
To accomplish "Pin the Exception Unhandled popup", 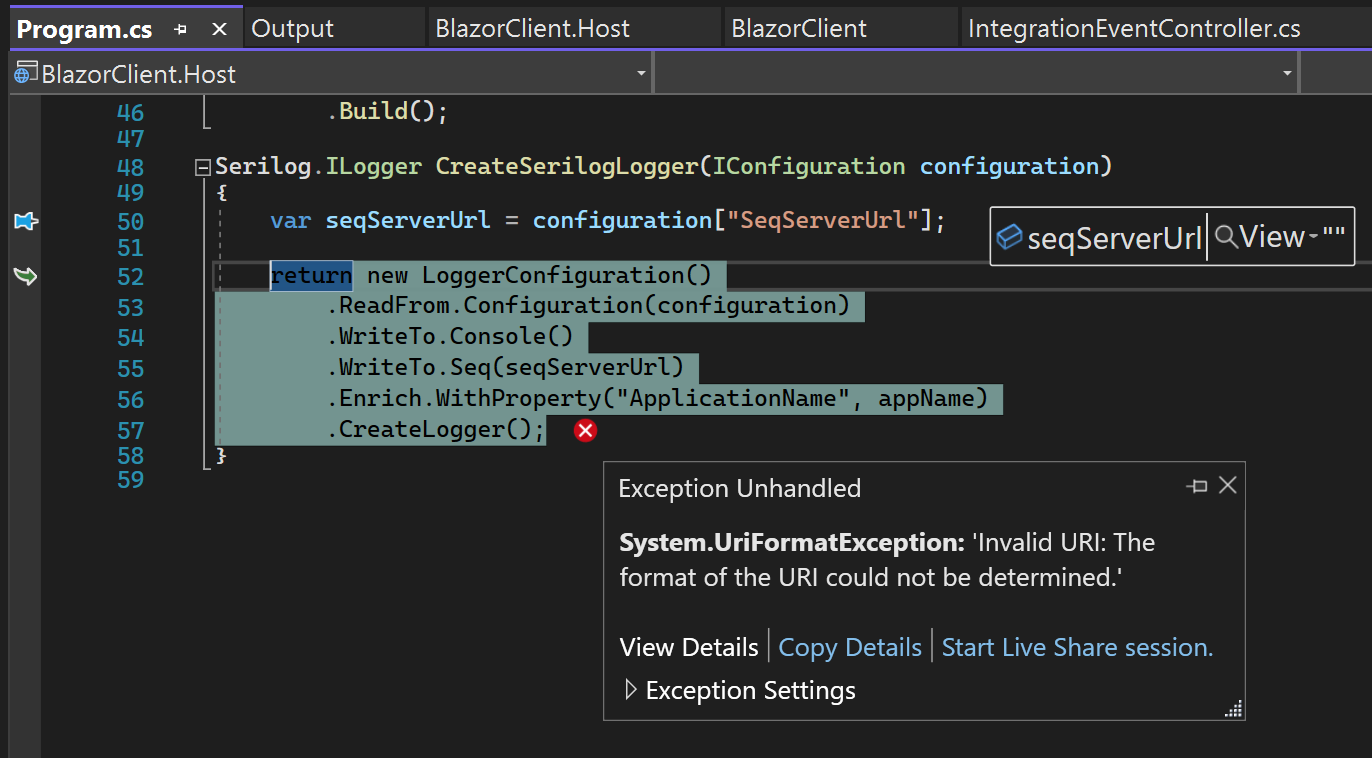I will (1197, 485).
